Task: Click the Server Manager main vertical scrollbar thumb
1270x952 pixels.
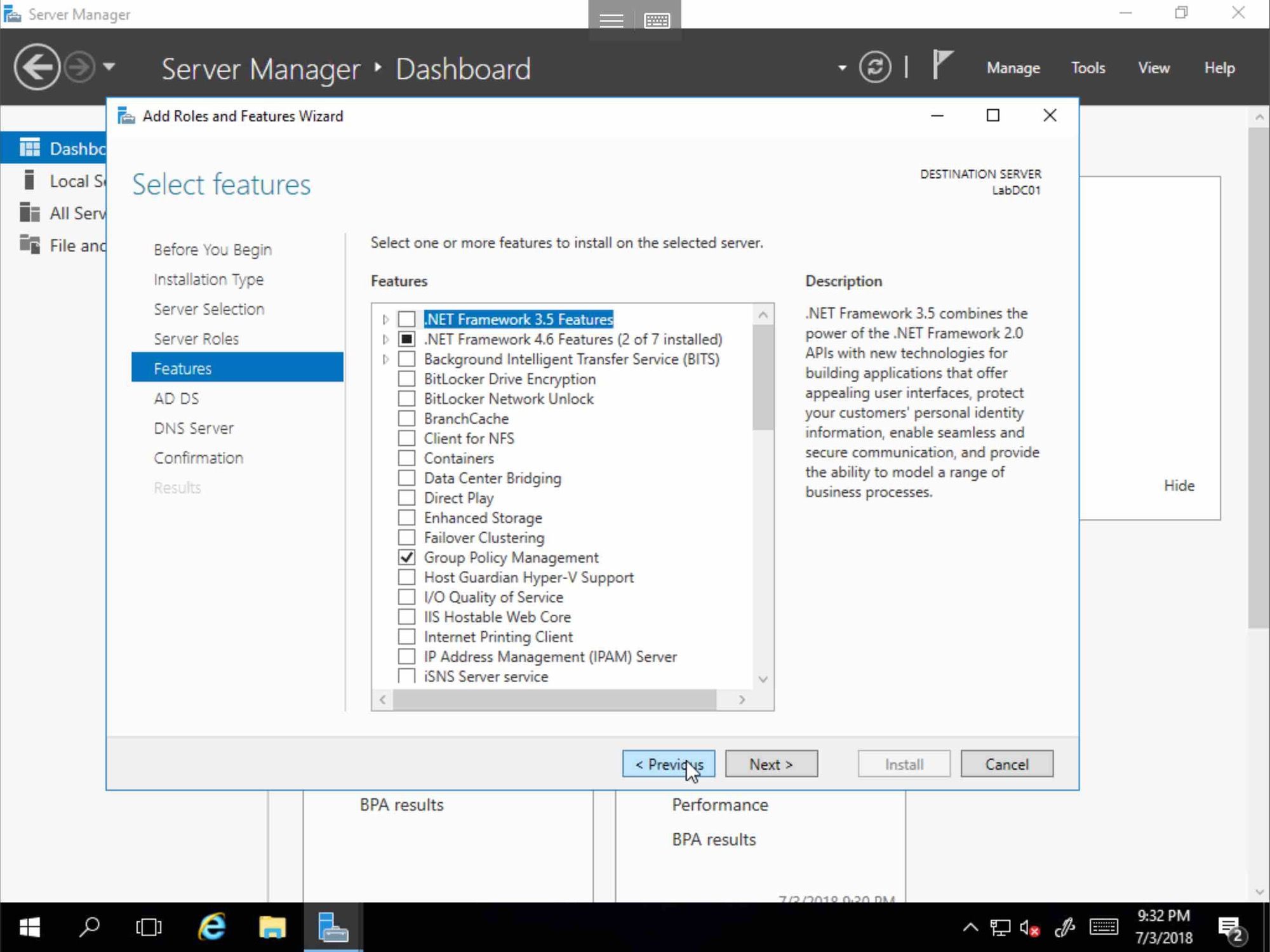Action: pos(1259,378)
